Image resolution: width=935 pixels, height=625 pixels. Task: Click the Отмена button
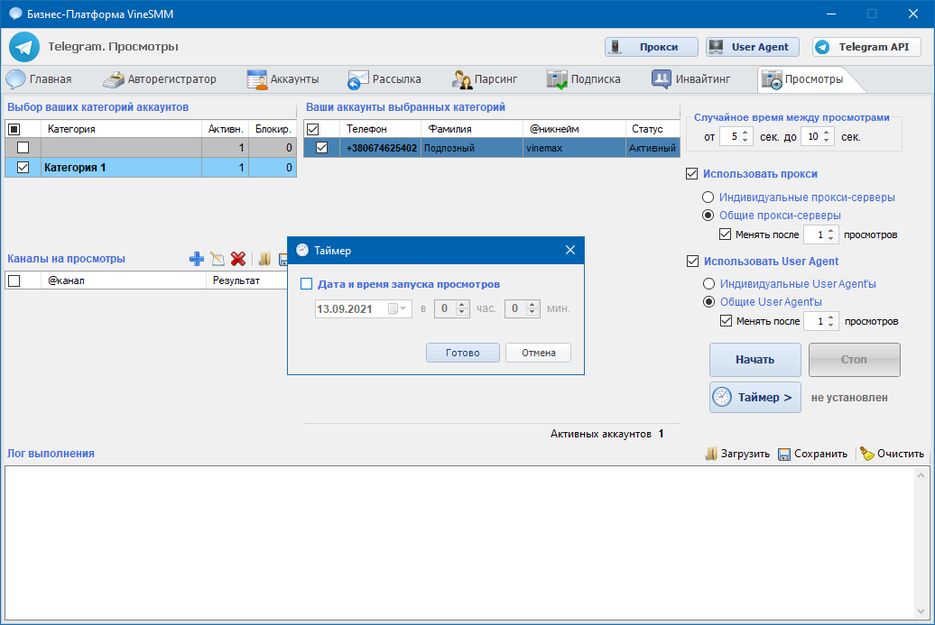(x=538, y=352)
